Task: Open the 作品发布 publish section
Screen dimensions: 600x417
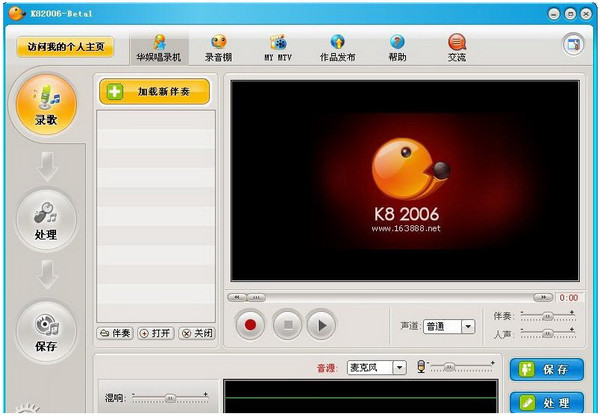Action: tap(337, 47)
